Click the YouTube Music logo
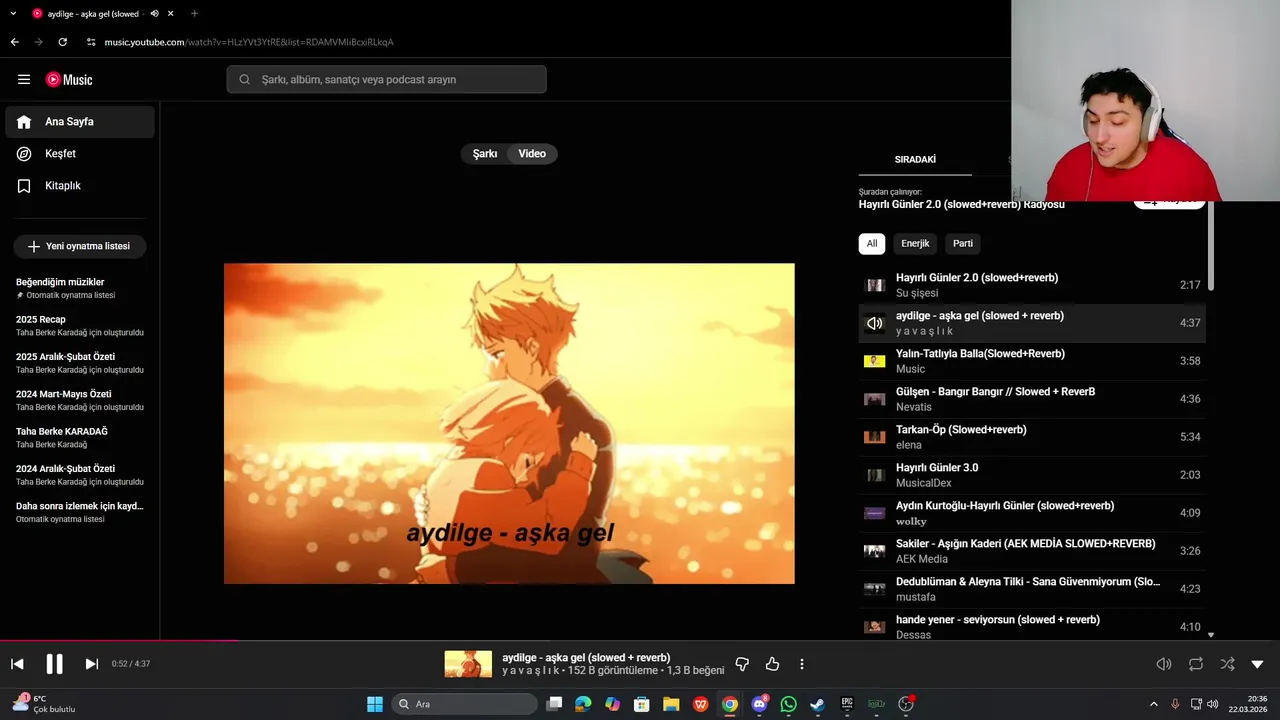The height and width of the screenshot is (720, 1280). [x=69, y=80]
